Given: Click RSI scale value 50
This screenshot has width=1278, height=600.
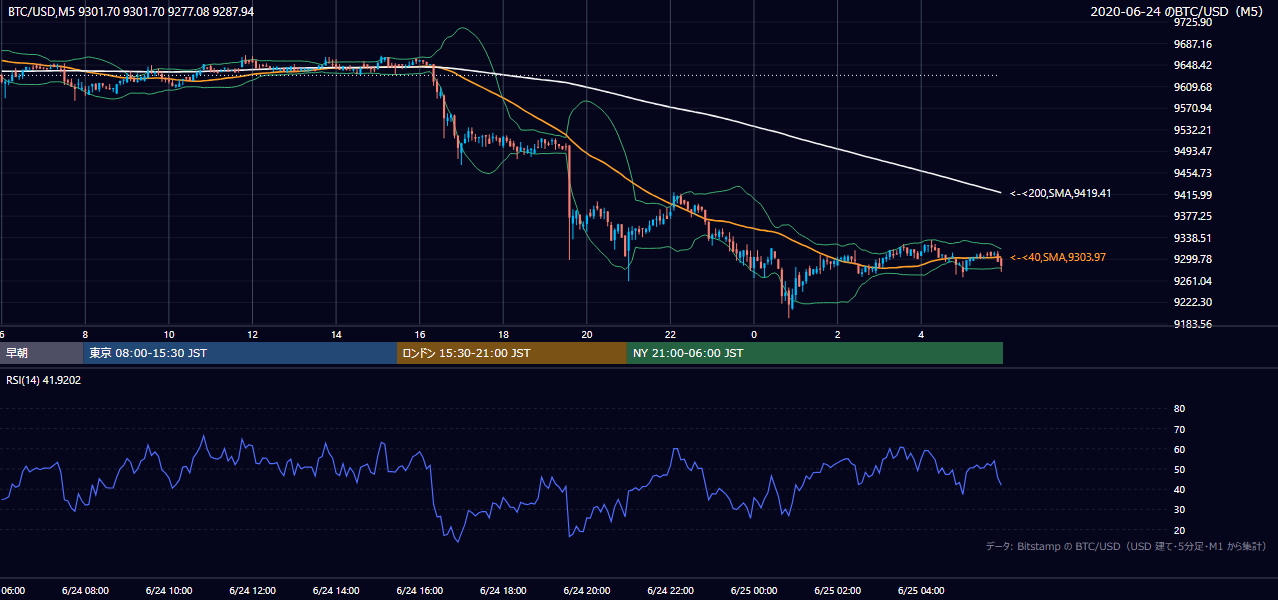Looking at the screenshot, I should point(1179,469).
